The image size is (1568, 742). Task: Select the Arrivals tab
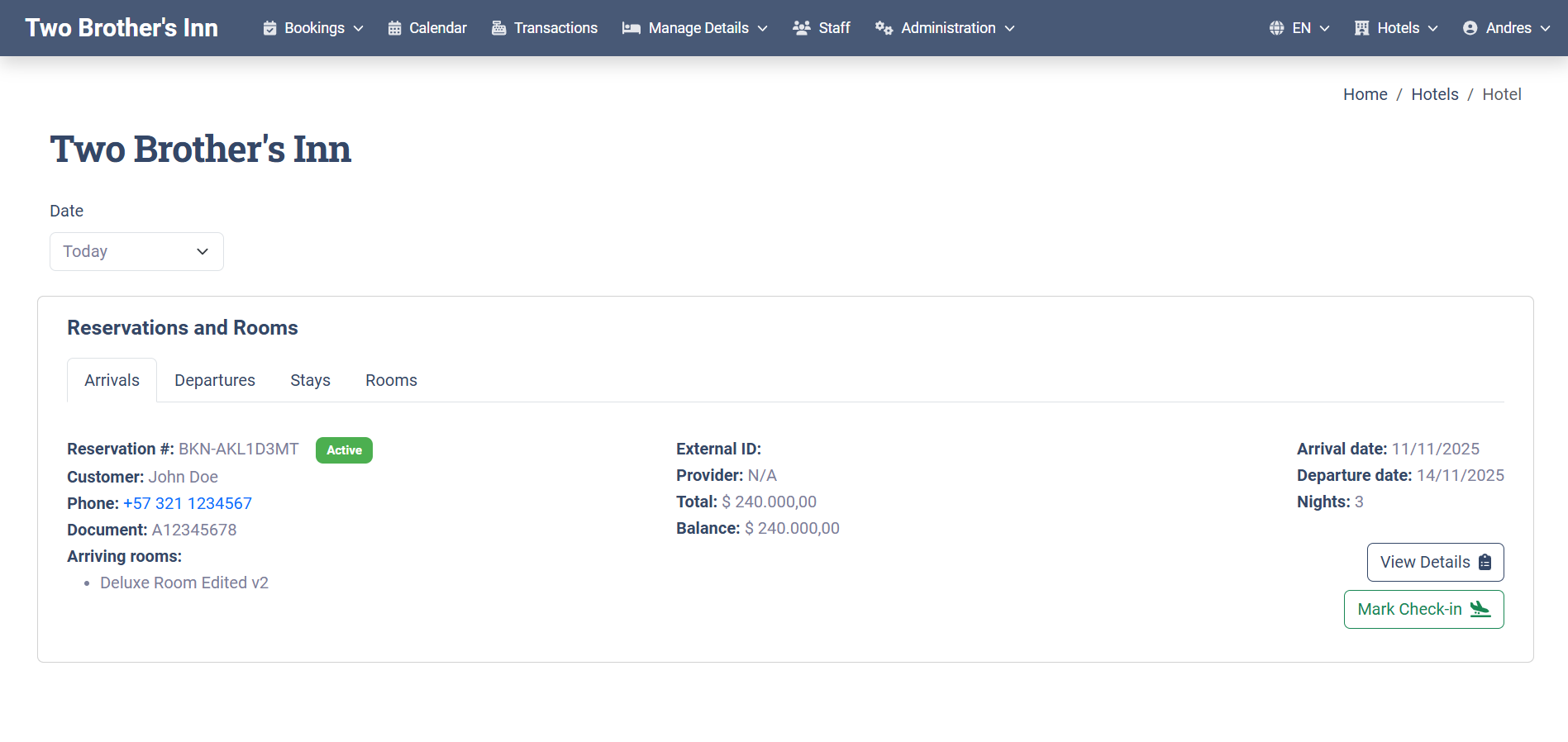coord(112,380)
